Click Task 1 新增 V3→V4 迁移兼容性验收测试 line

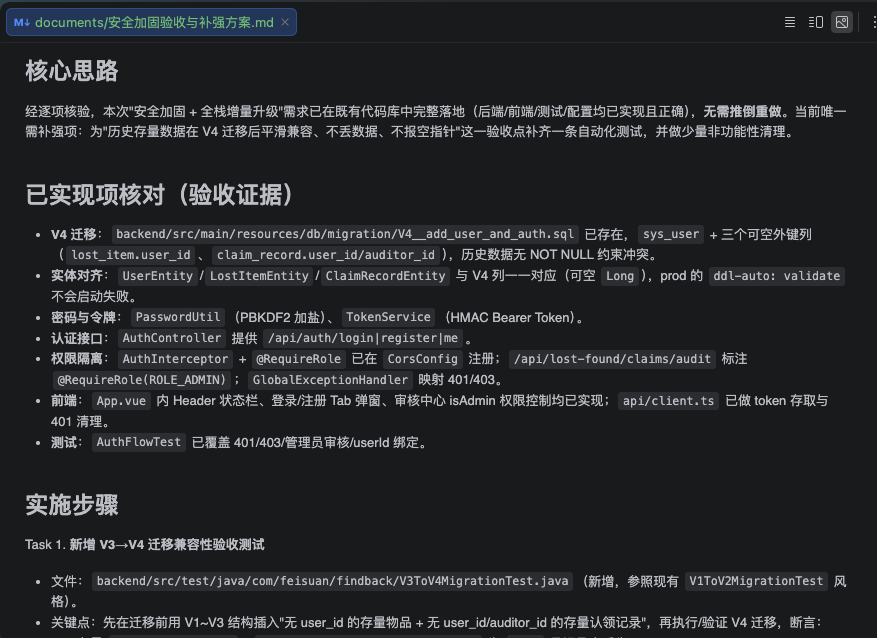145,545
